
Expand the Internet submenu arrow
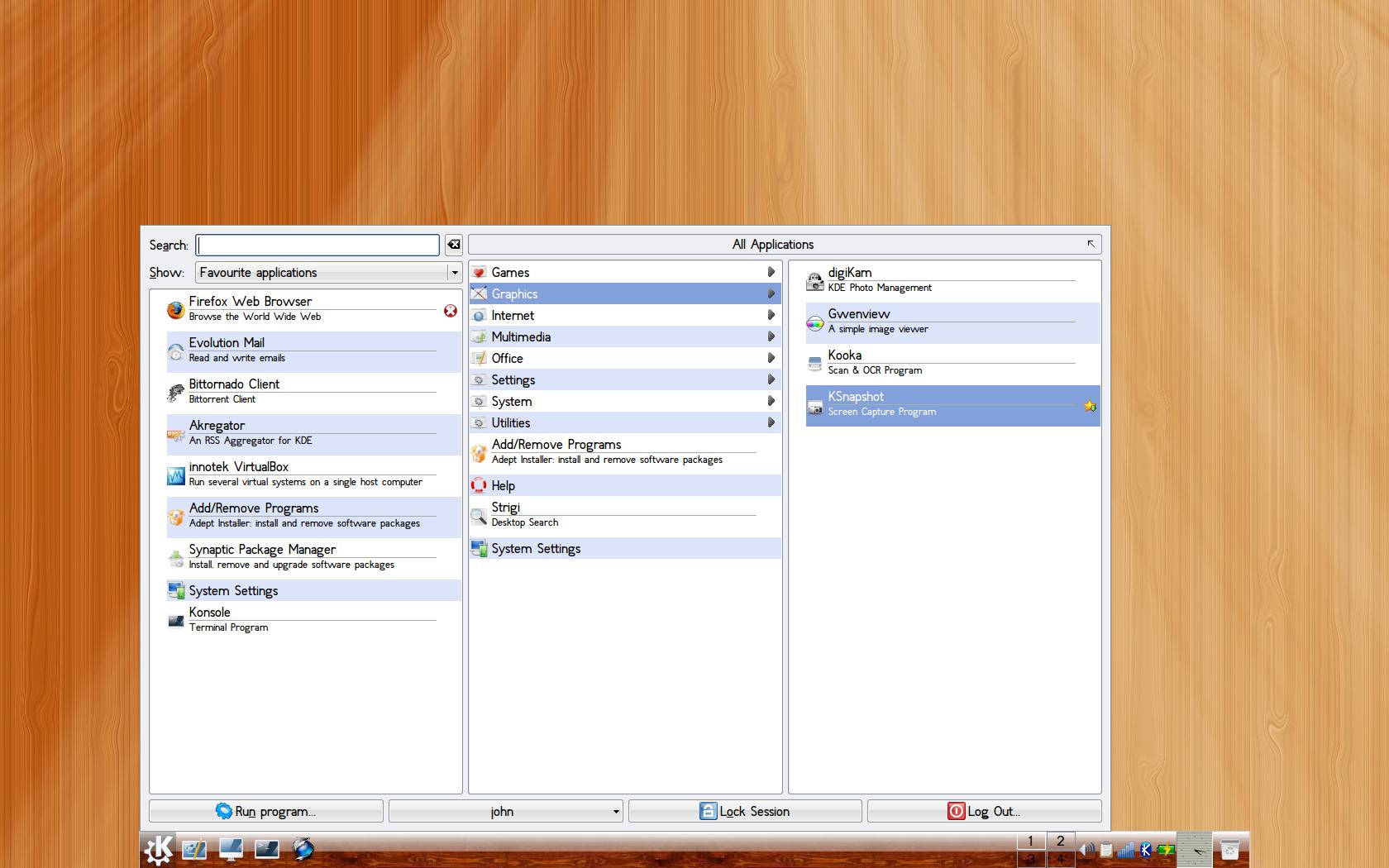pos(771,315)
